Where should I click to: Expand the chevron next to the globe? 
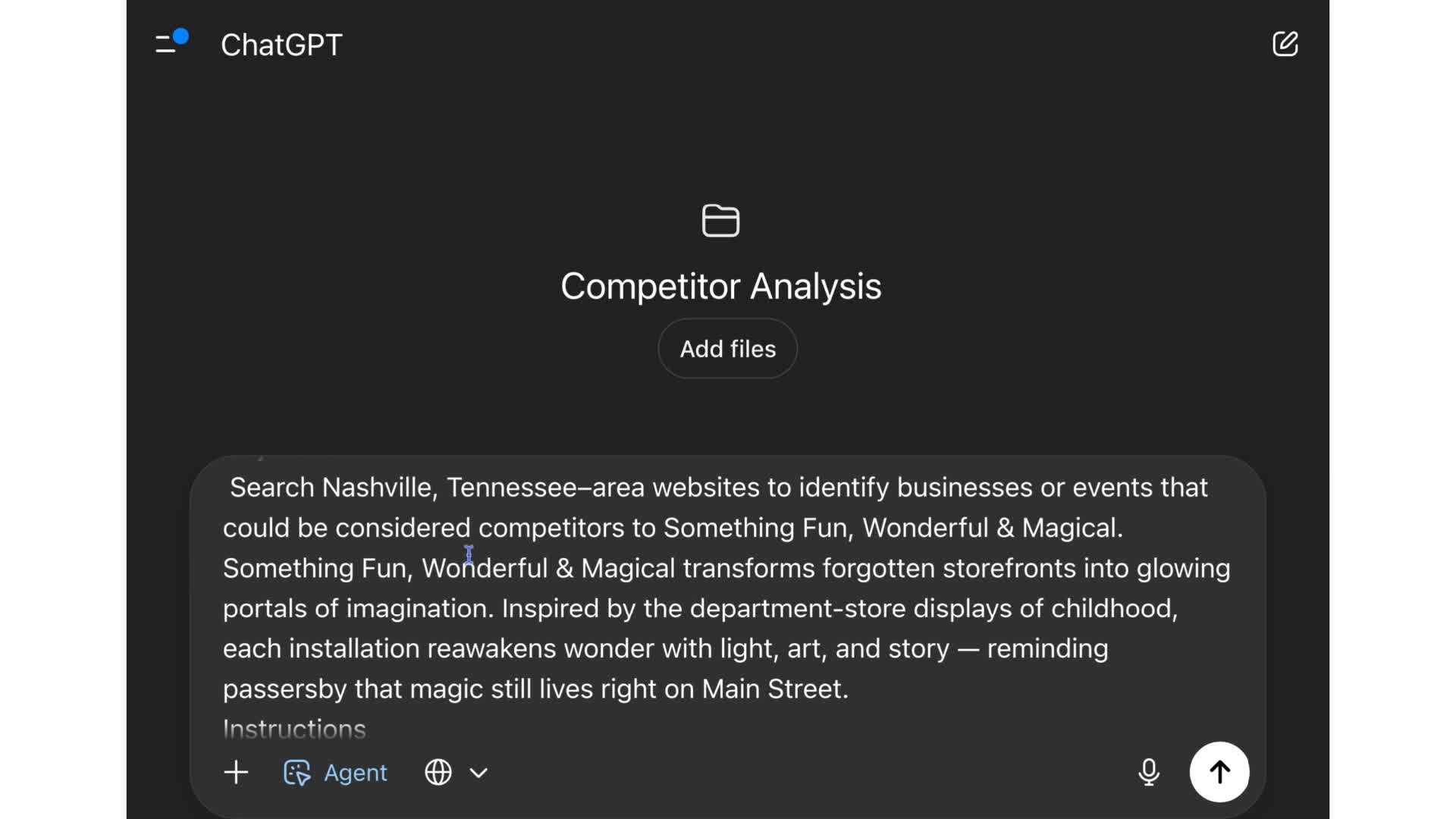click(479, 773)
